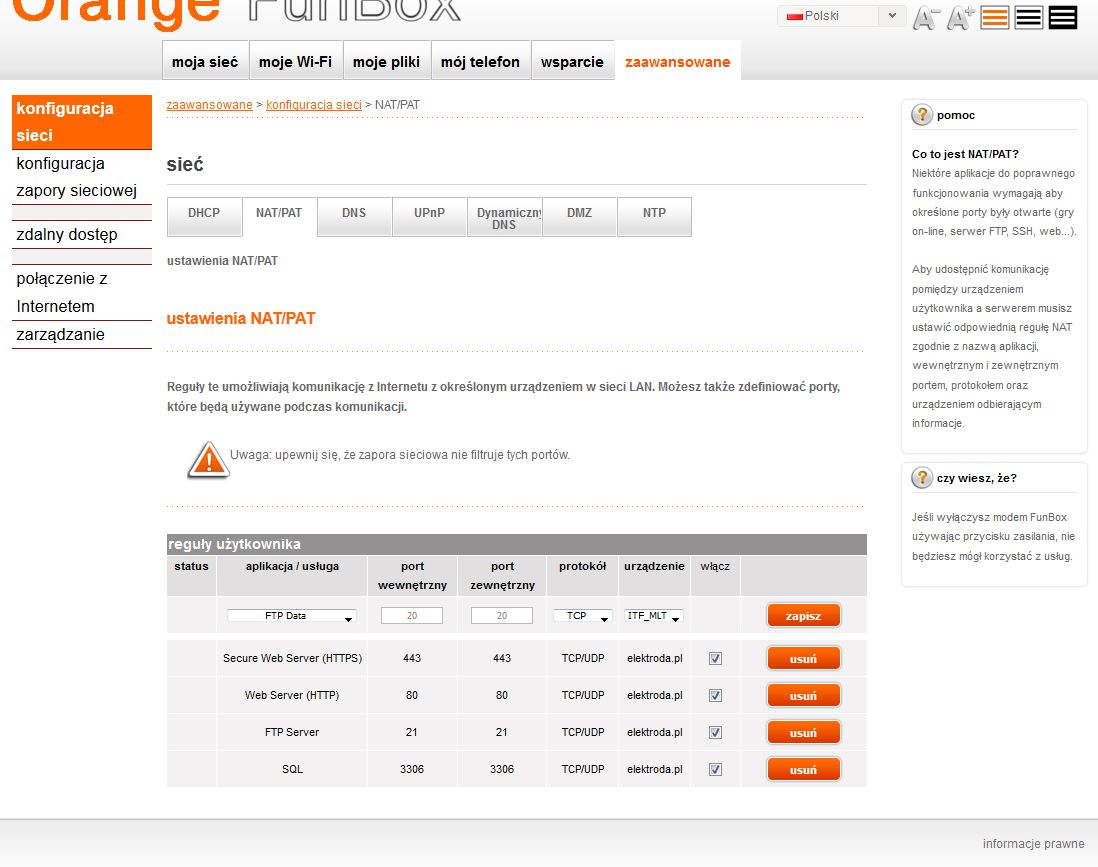Click the question icon beside czy wiesz, że?
Image resolution: width=1098 pixels, height=867 pixels.
920,477
